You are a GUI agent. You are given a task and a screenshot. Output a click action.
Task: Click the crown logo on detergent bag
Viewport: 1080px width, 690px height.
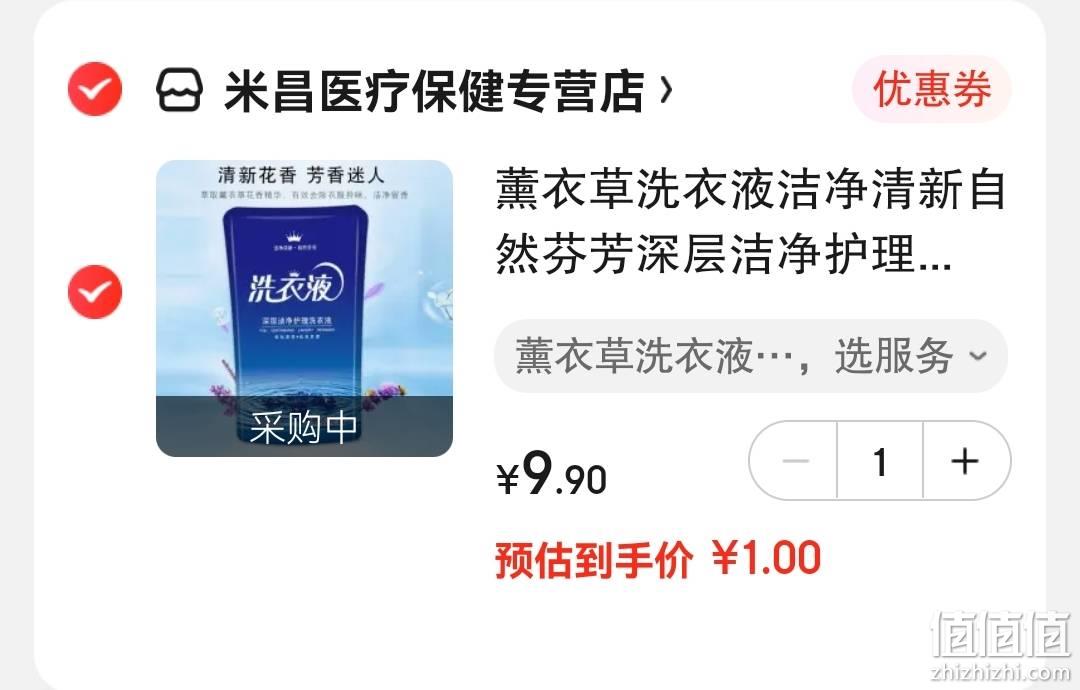coord(294,238)
